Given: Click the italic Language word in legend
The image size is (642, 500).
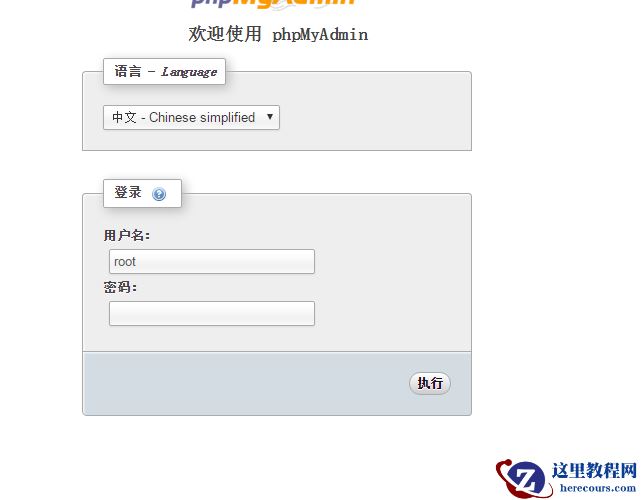Looking at the screenshot, I should (x=189, y=72).
